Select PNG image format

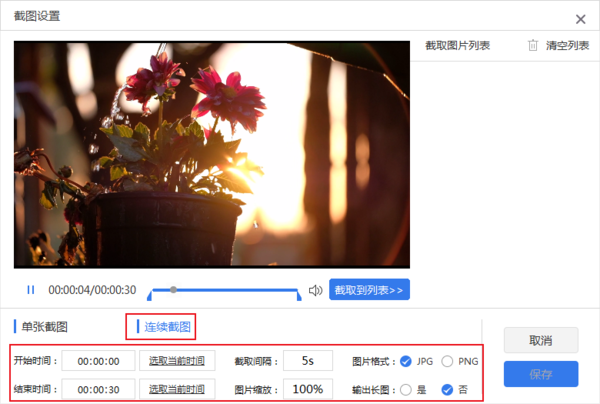coord(447,361)
